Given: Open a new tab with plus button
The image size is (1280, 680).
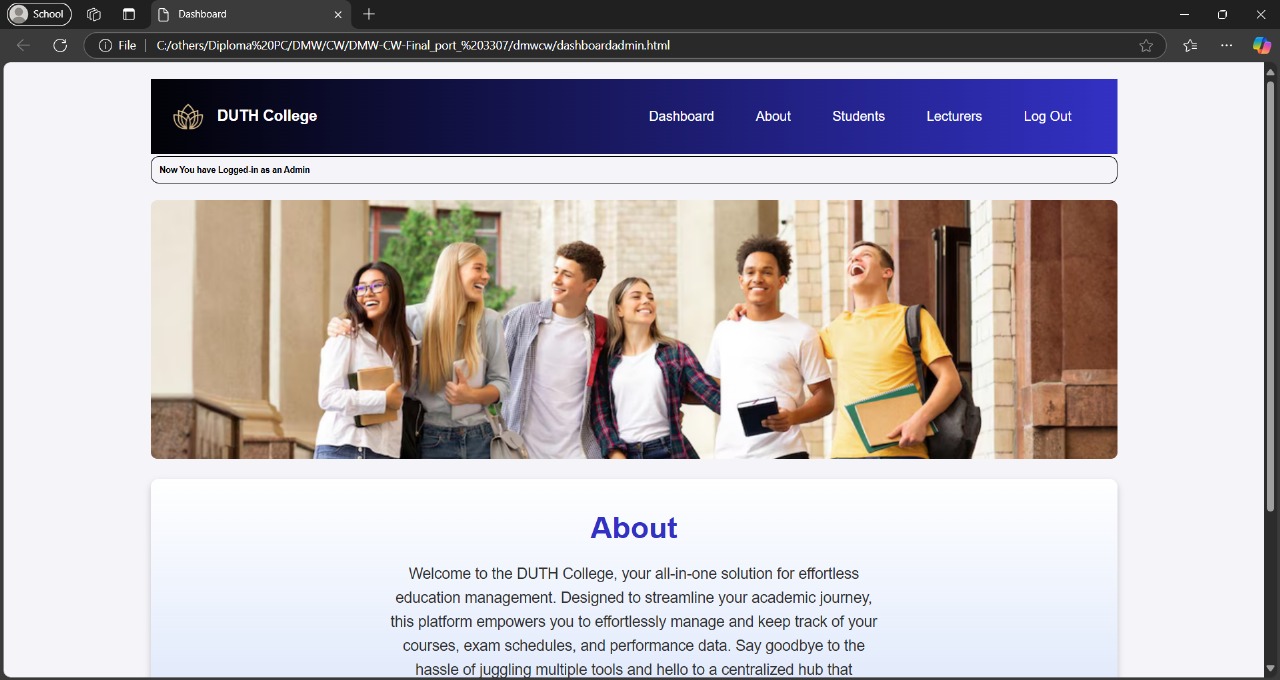Looking at the screenshot, I should [x=369, y=14].
